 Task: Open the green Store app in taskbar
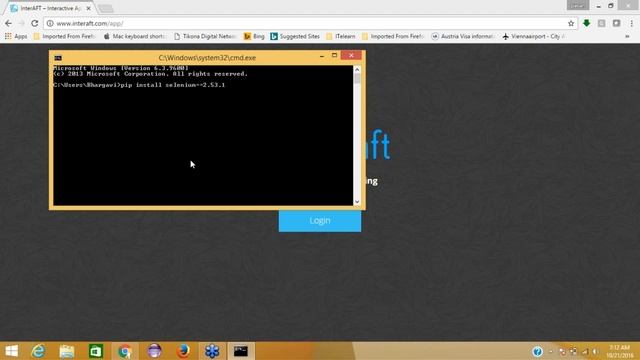click(96, 351)
